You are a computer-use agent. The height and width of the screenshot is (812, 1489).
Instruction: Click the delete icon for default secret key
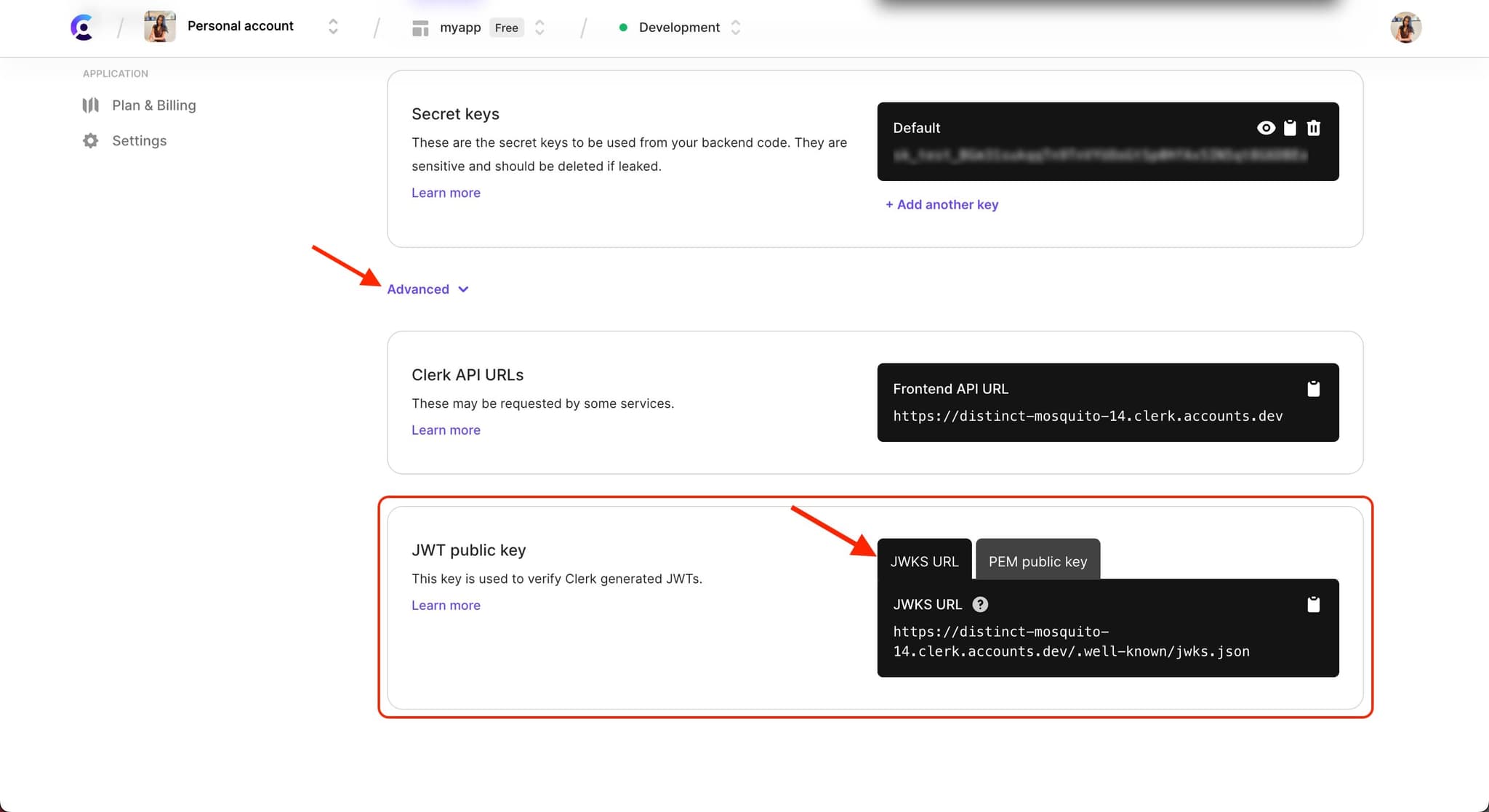(x=1313, y=128)
